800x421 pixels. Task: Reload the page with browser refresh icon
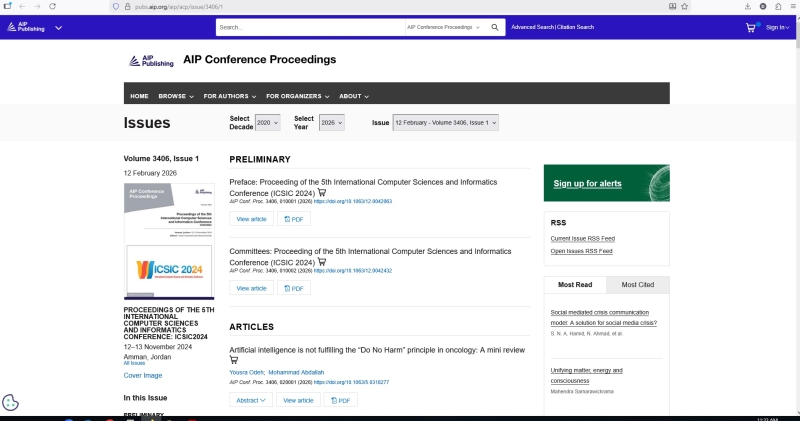(x=52, y=6)
